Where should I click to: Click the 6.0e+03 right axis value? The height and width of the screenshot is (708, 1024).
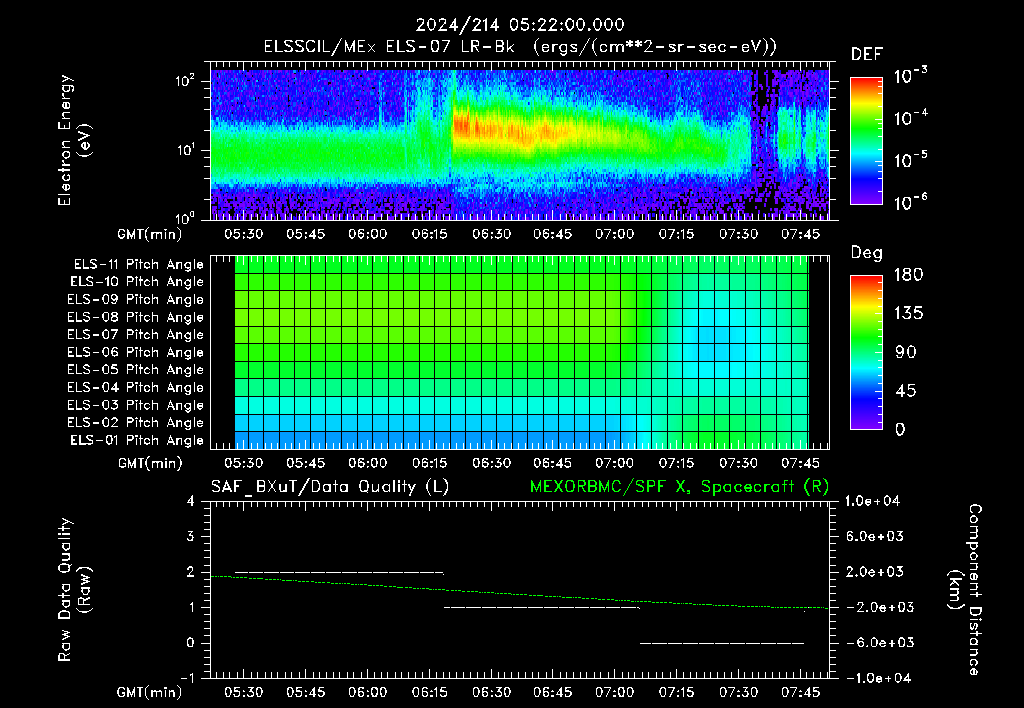tap(875, 536)
